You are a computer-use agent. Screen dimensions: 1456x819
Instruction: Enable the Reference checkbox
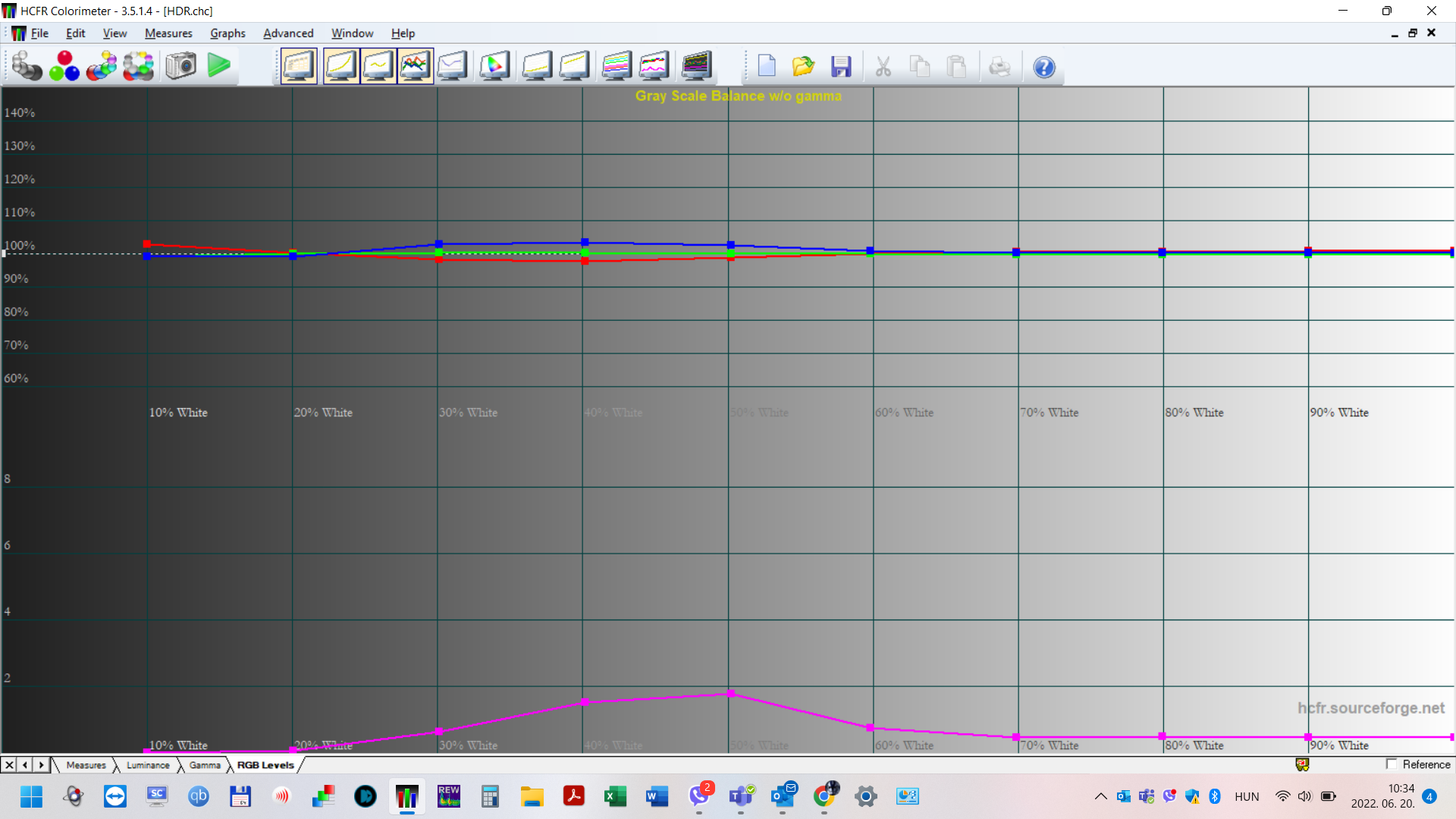click(1392, 764)
